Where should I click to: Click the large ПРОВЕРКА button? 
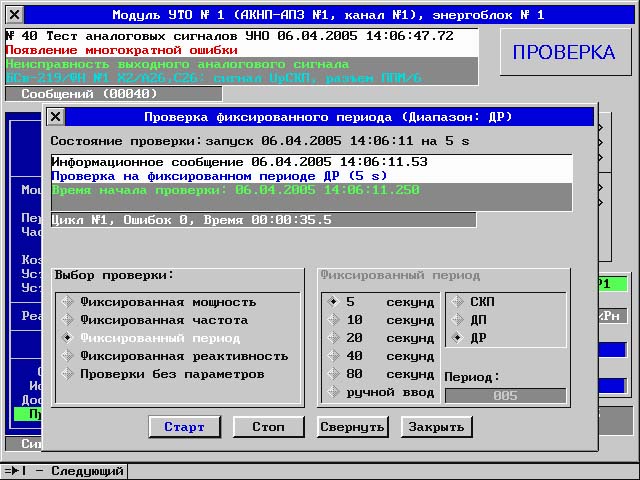[x=565, y=53]
